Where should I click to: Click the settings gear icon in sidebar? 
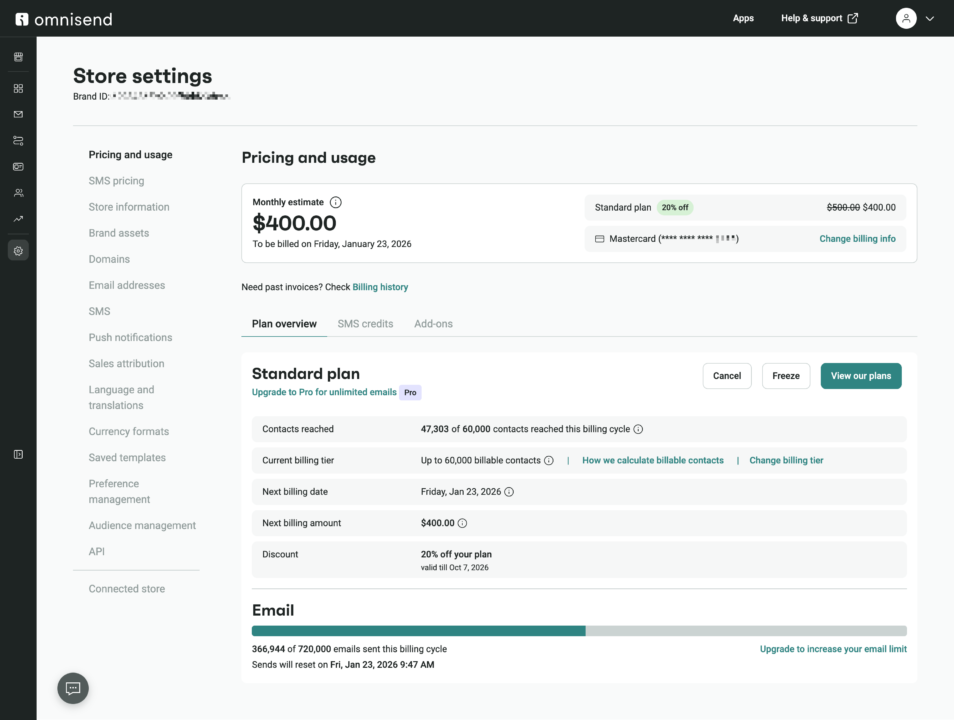click(18, 251)
